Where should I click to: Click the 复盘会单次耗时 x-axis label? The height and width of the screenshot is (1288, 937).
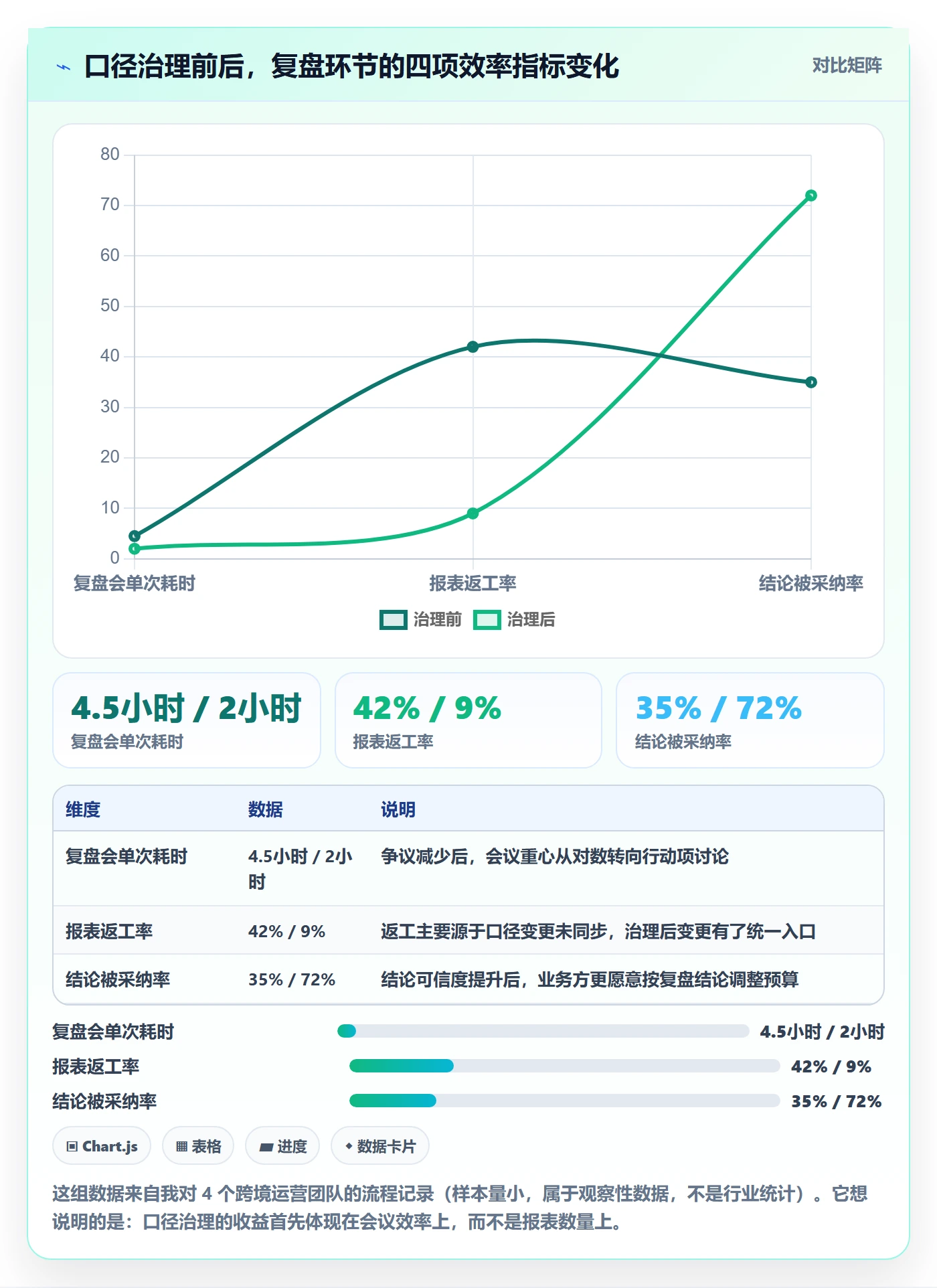135,583
